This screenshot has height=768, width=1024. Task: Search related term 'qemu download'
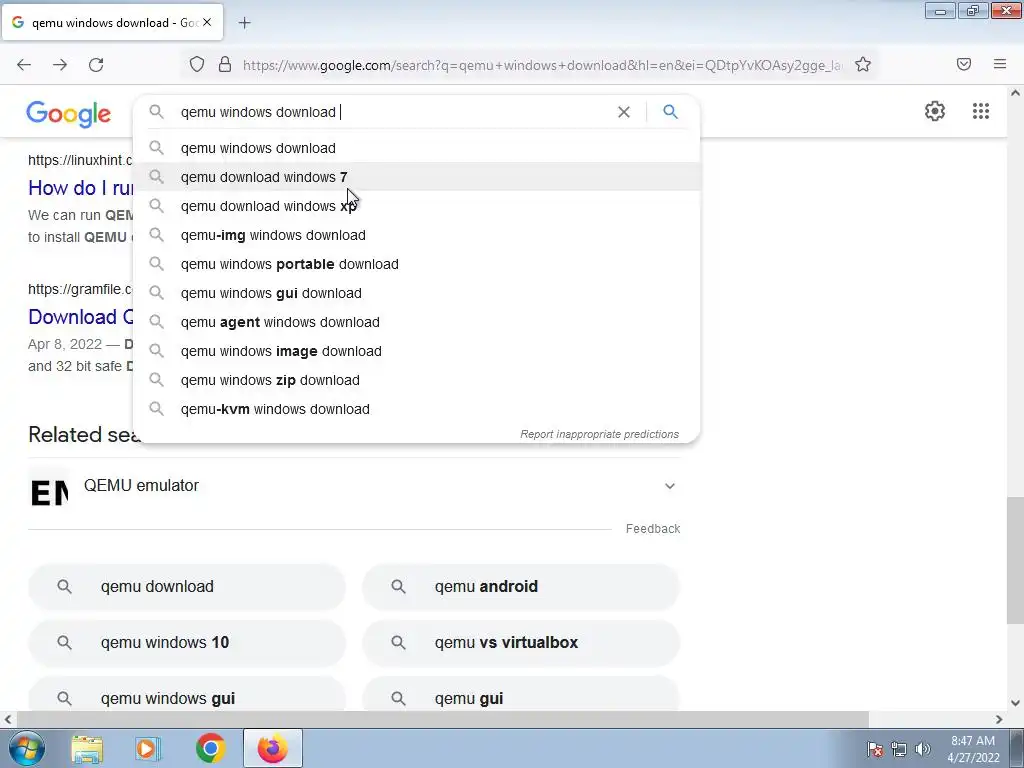tap(187, 586)
